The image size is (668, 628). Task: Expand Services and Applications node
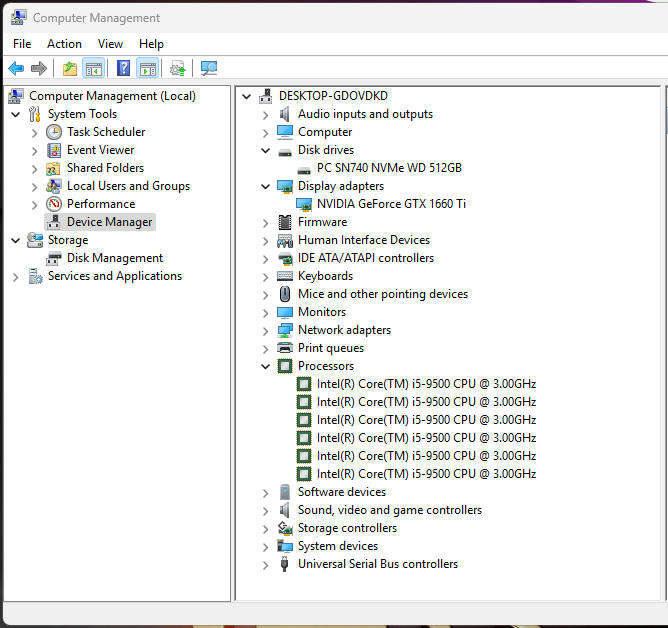coord(16,277)
